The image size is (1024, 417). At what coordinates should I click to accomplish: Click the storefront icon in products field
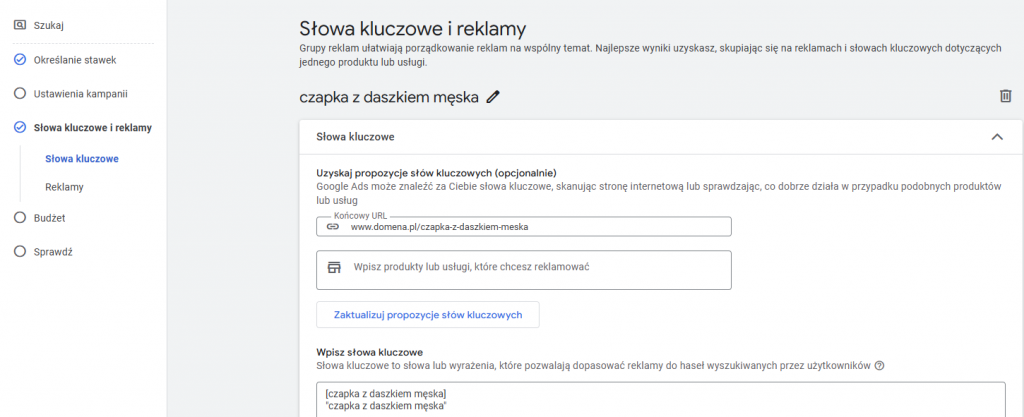point(335,267)
